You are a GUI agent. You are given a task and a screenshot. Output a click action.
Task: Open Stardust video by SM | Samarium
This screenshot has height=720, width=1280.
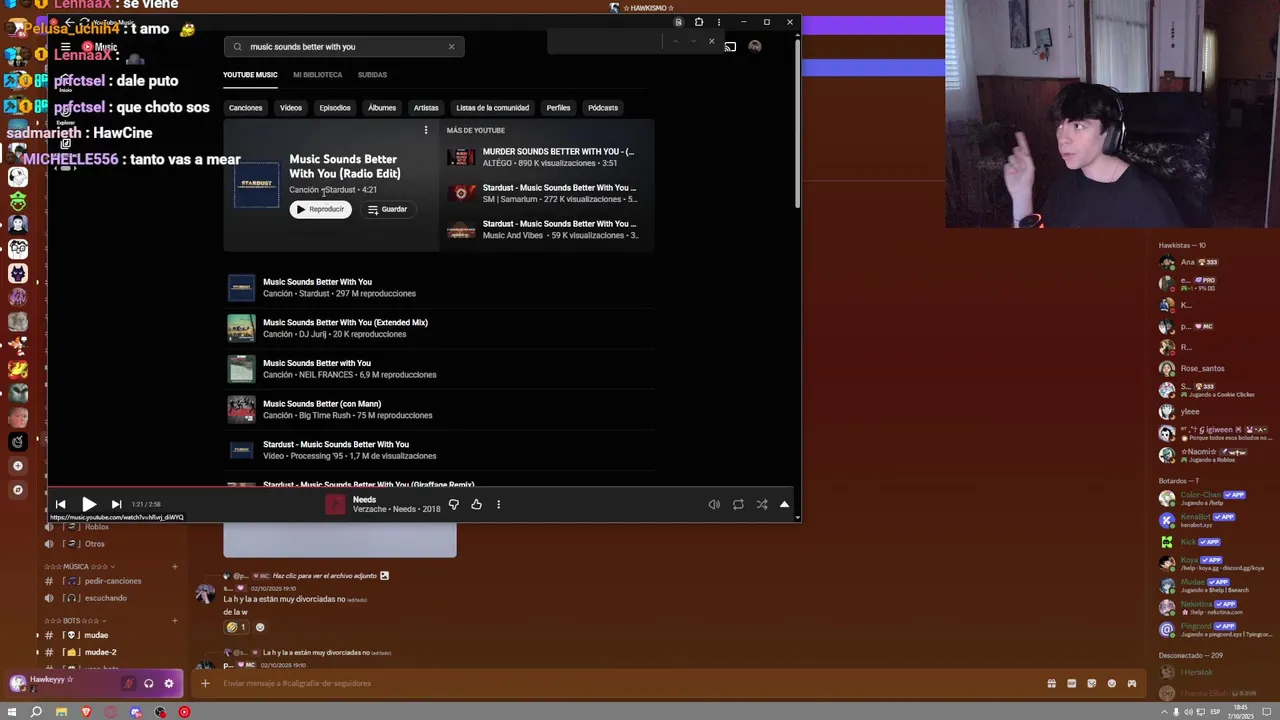point(548,193)
